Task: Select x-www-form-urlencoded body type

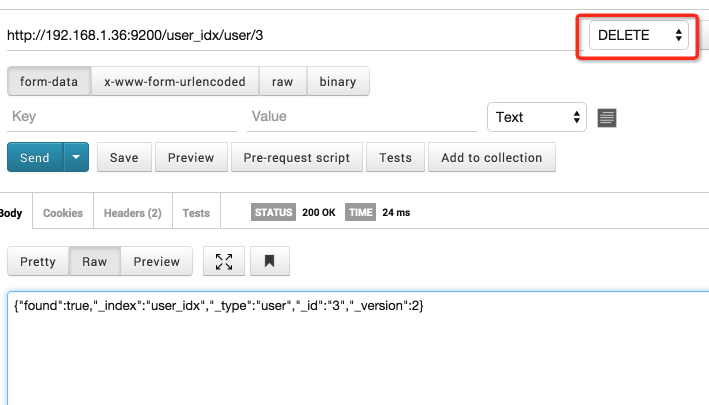Action: (x=175, y=81)
